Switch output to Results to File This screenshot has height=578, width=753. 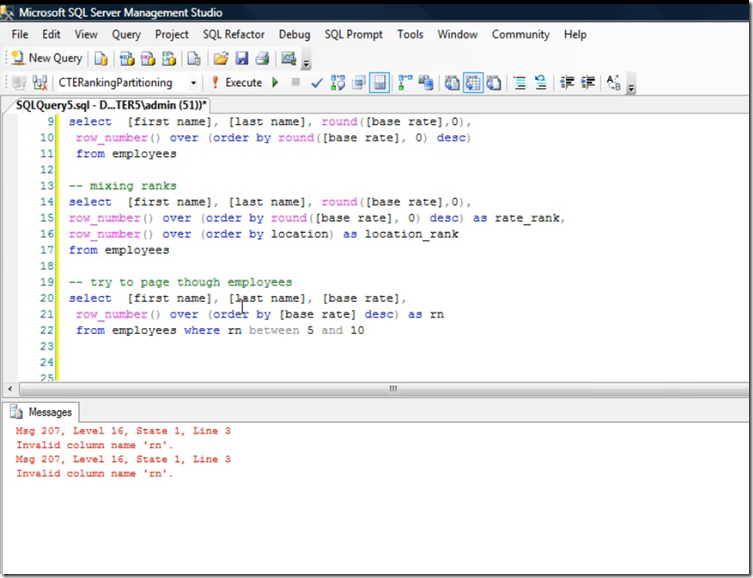coord(494,83)
